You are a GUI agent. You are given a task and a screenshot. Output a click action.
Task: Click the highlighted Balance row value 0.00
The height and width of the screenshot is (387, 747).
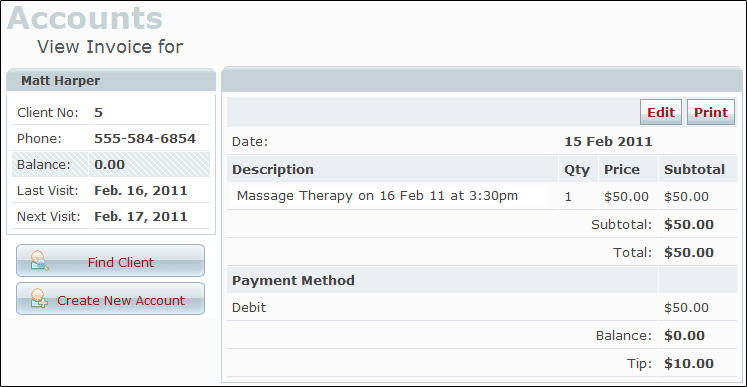tap(110, 165)
